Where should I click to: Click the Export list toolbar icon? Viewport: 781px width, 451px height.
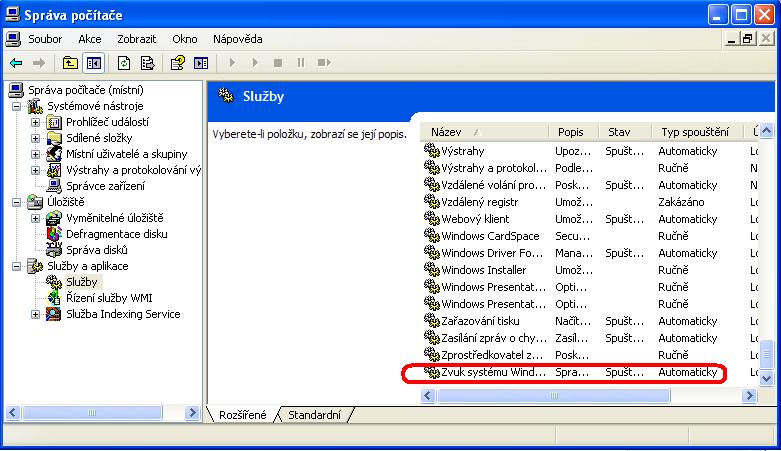[148, 62]
